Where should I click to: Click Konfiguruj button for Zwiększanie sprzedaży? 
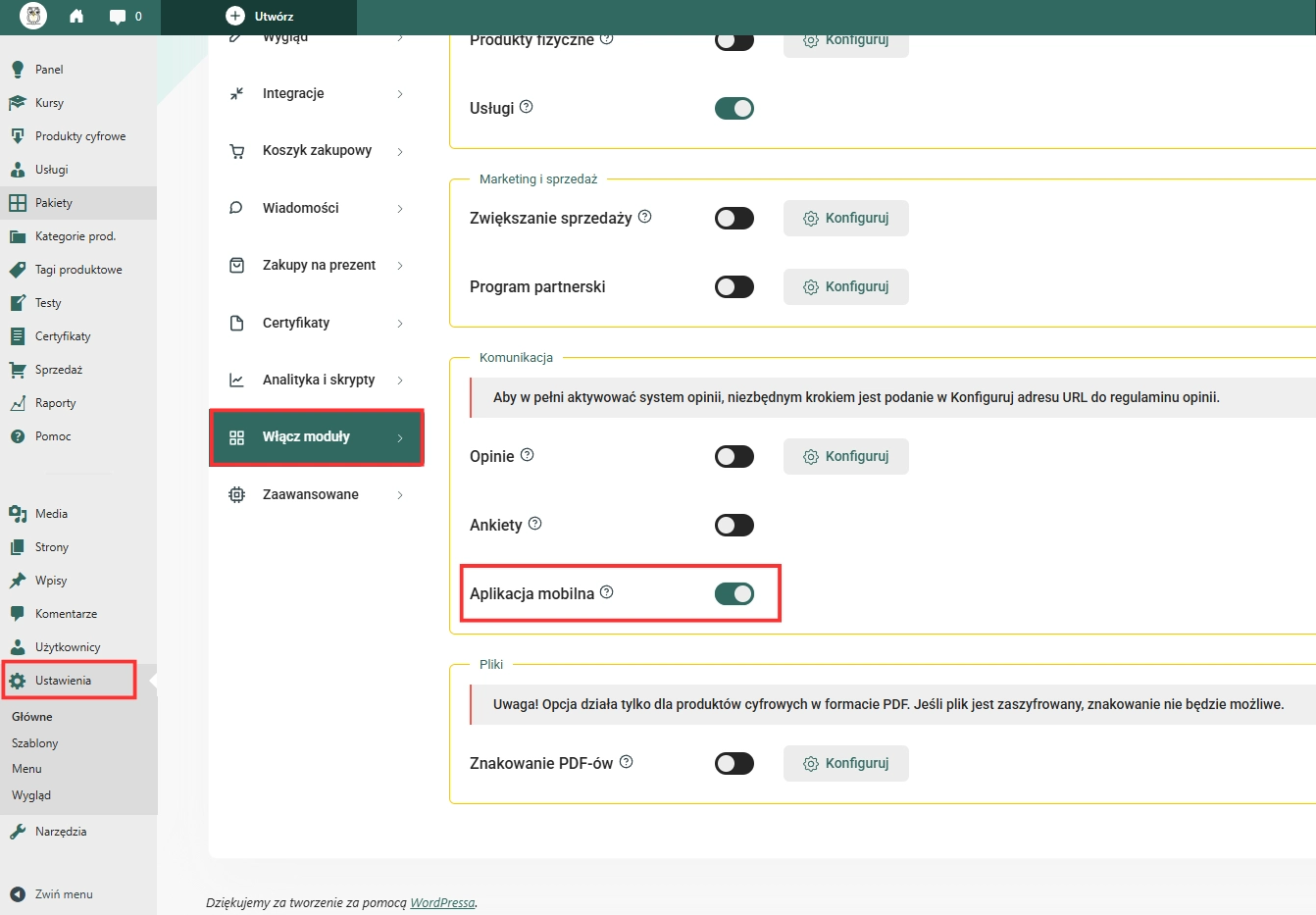846,218
